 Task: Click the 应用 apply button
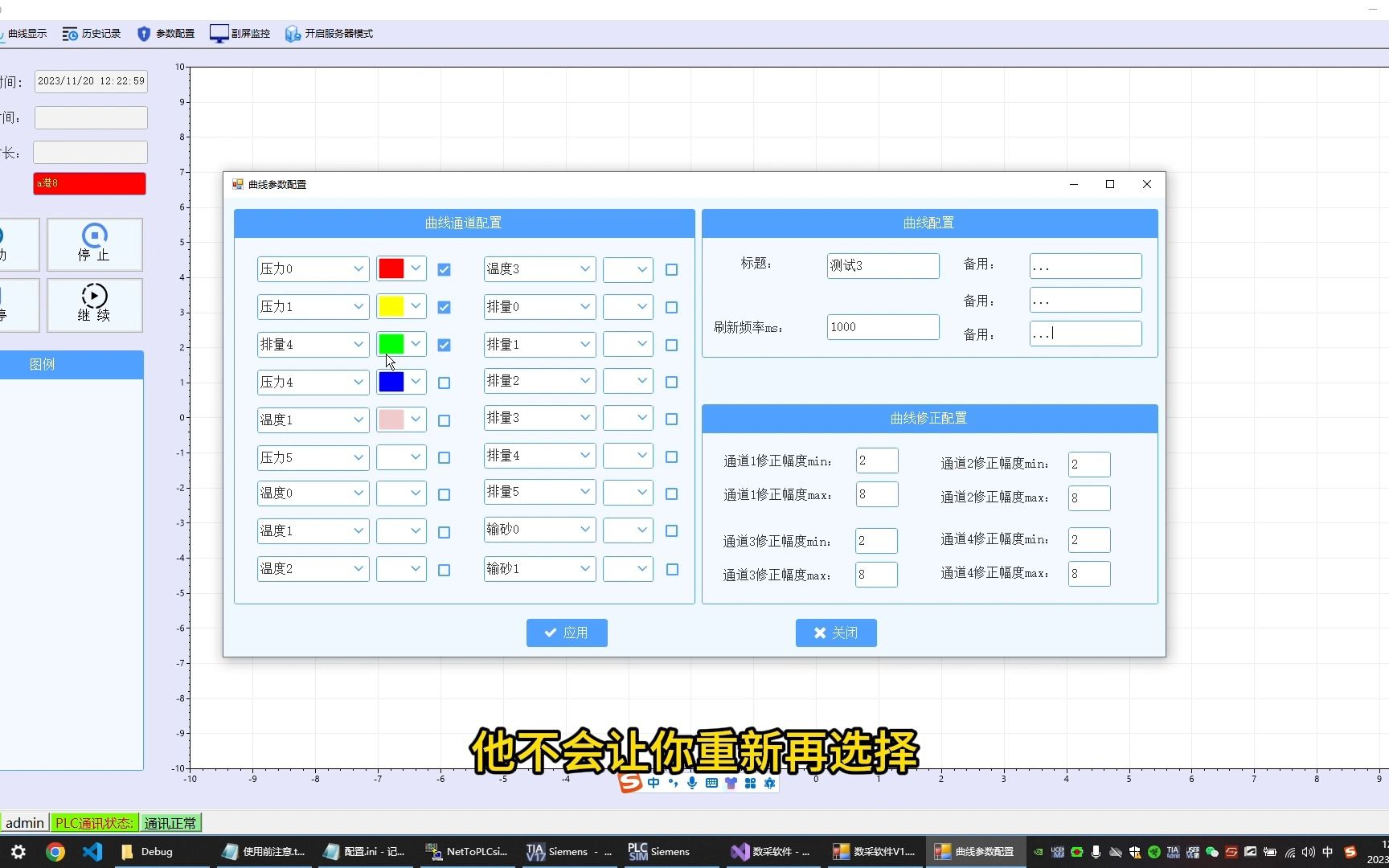pos(567,633)
